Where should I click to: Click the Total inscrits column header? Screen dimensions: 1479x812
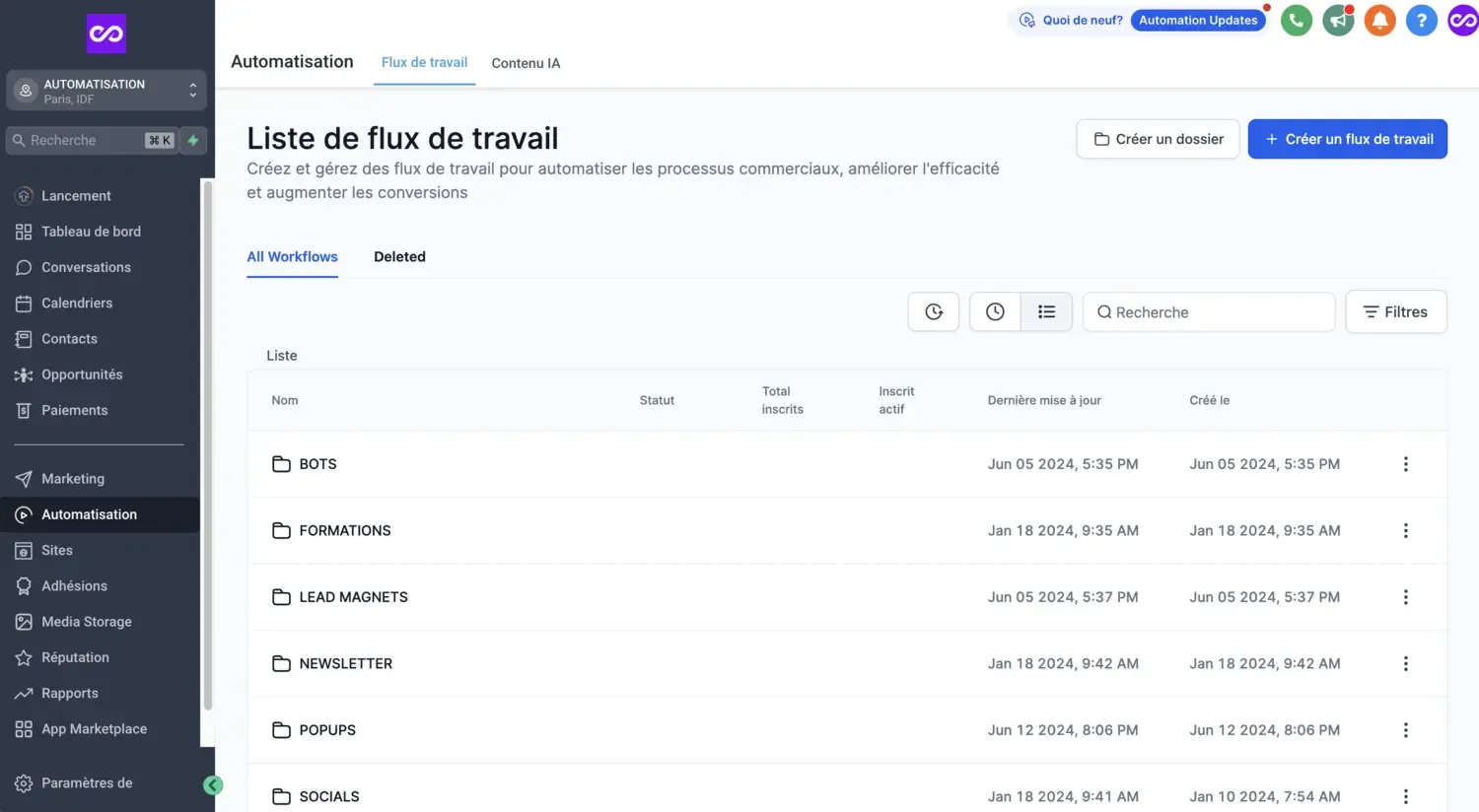pyautogui.click(x=782, y=400)
